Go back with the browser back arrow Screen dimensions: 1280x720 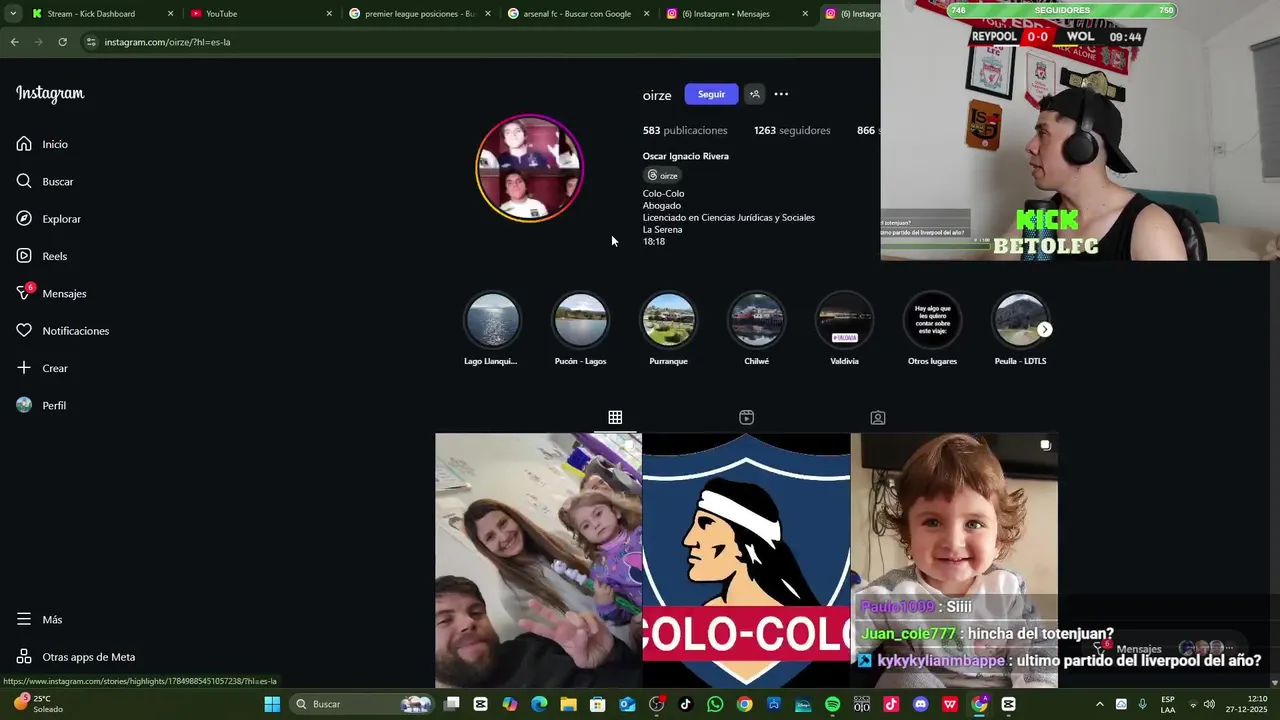14,42
